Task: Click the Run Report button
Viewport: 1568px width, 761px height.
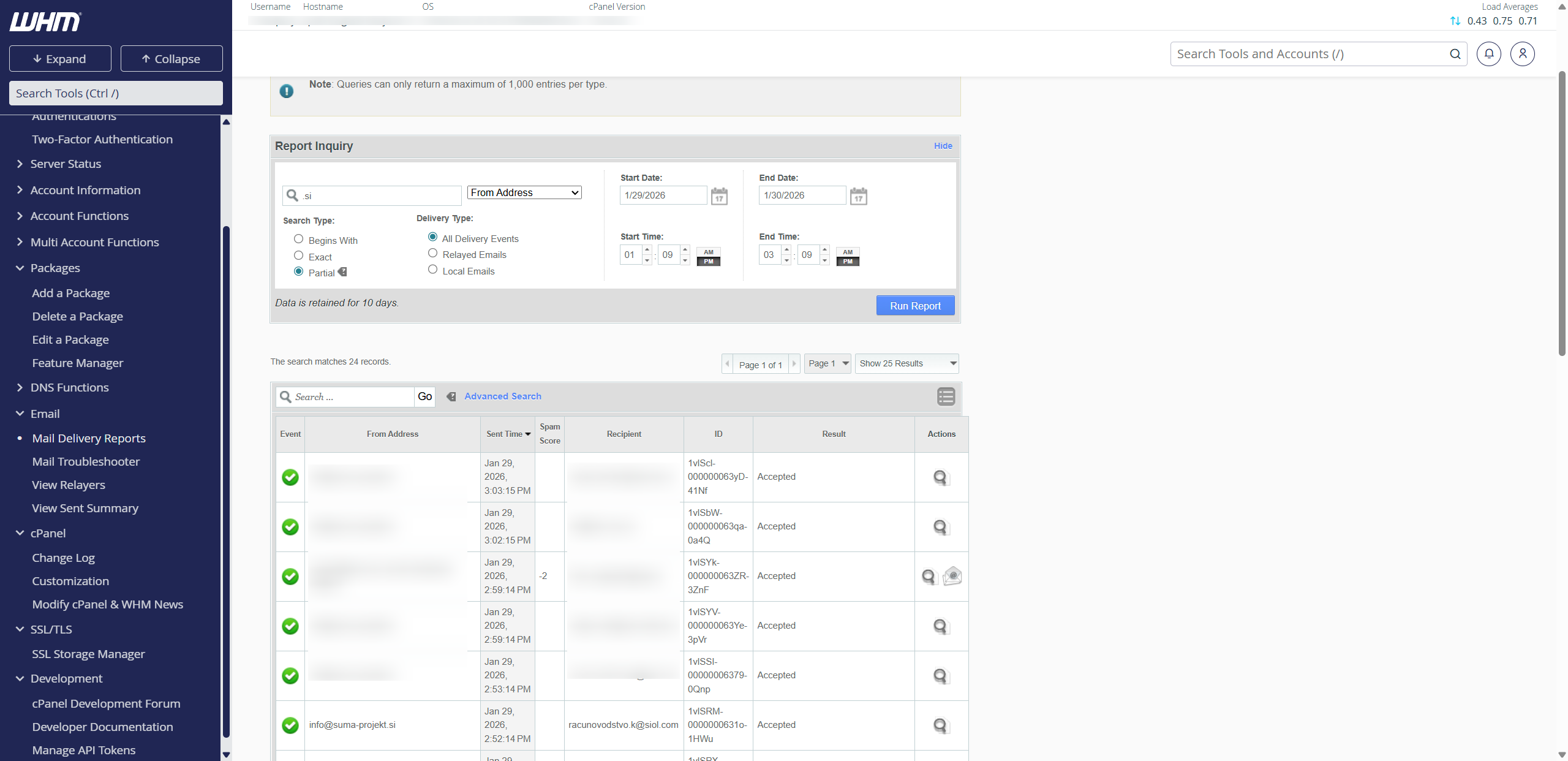Action: pyautogui.click(x=915, y=306)
